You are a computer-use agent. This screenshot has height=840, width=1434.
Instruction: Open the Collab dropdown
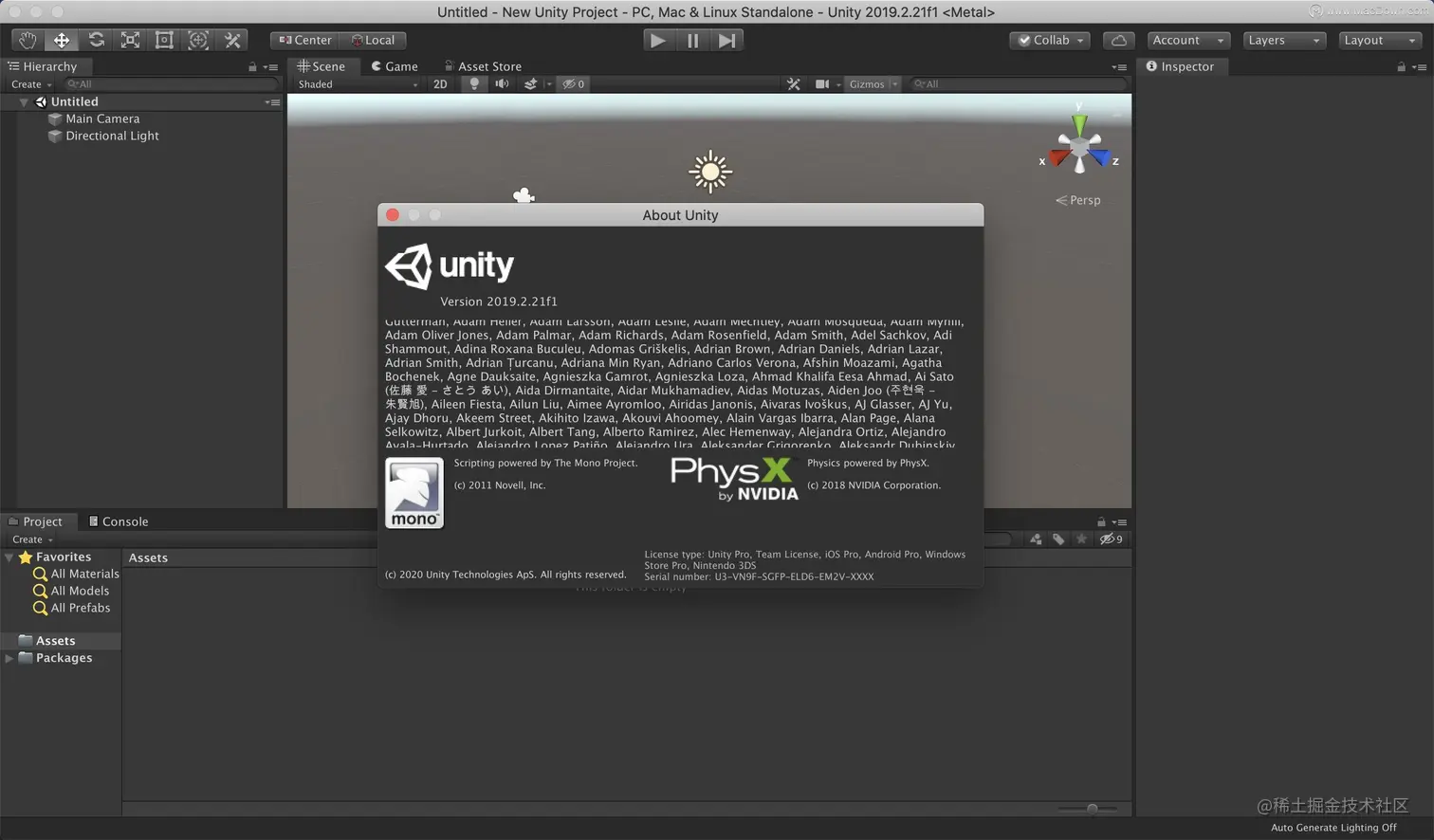pos(1050,40)
